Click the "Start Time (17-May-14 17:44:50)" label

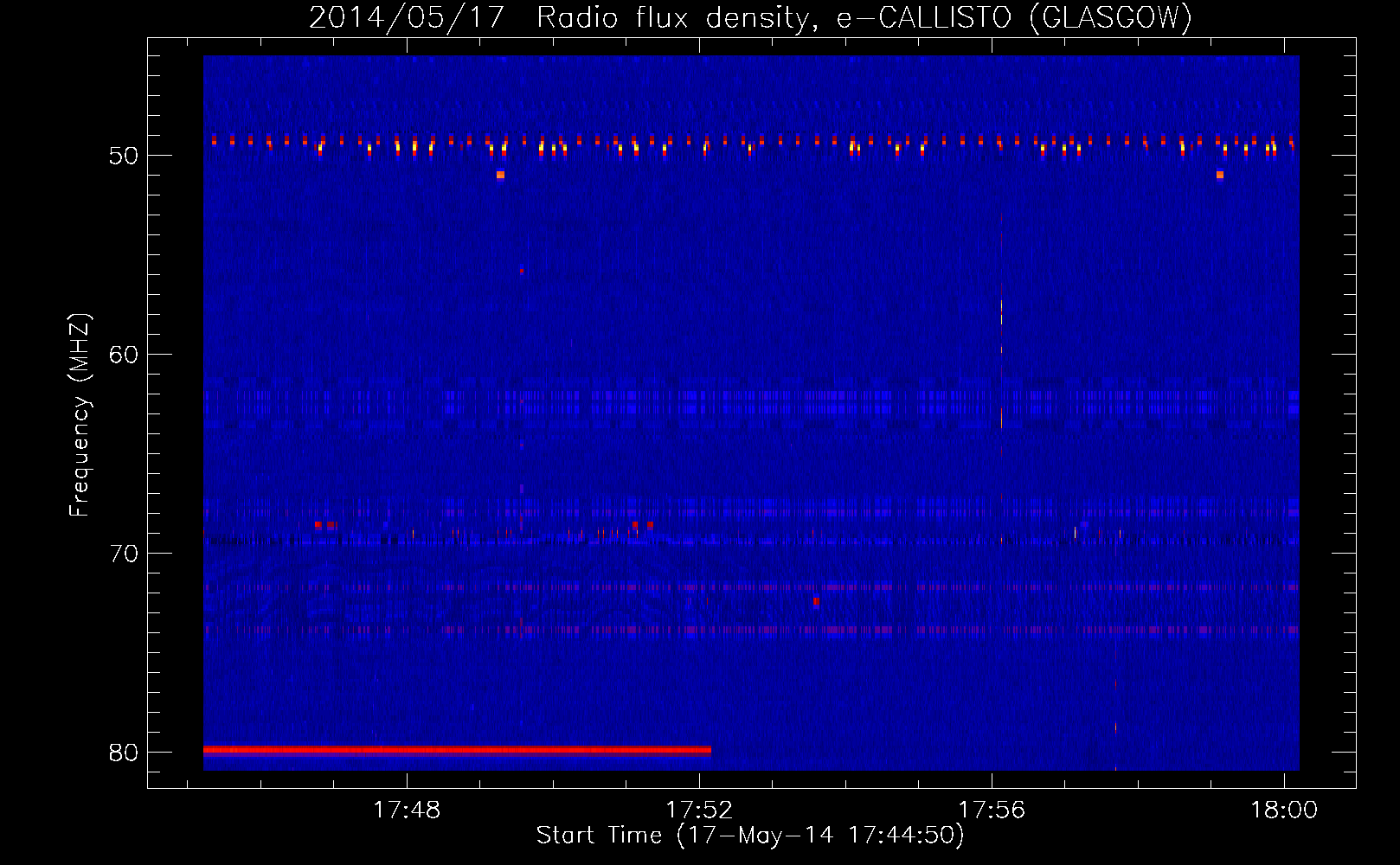(750, 836)
